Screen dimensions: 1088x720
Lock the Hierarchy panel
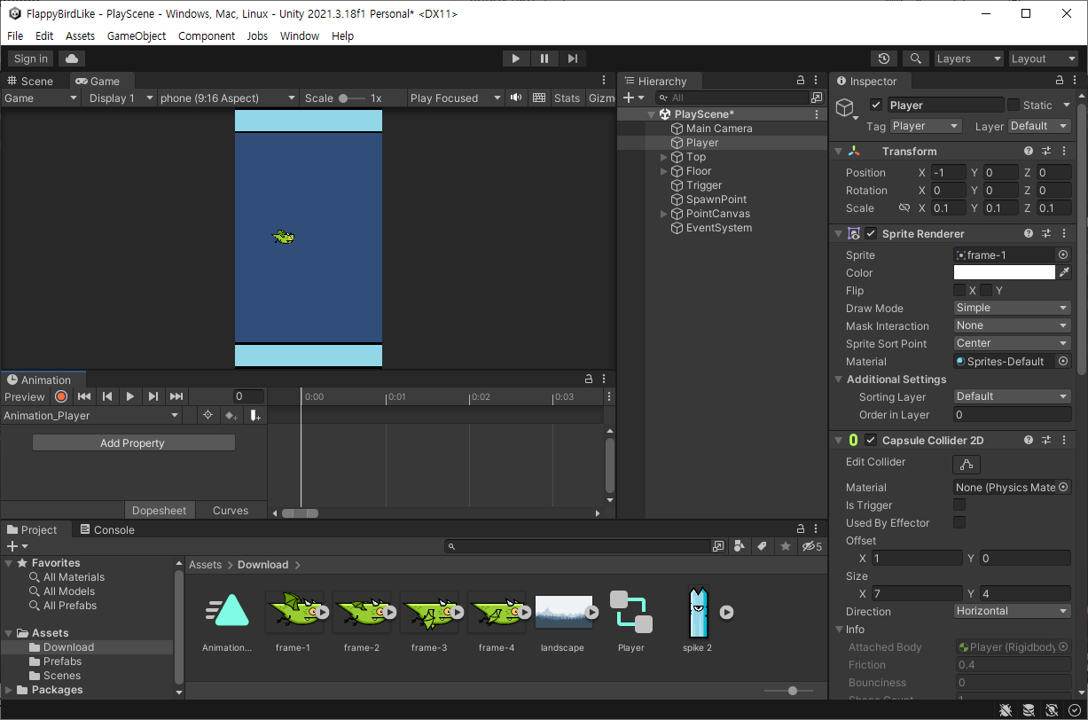tap(800, 80)
